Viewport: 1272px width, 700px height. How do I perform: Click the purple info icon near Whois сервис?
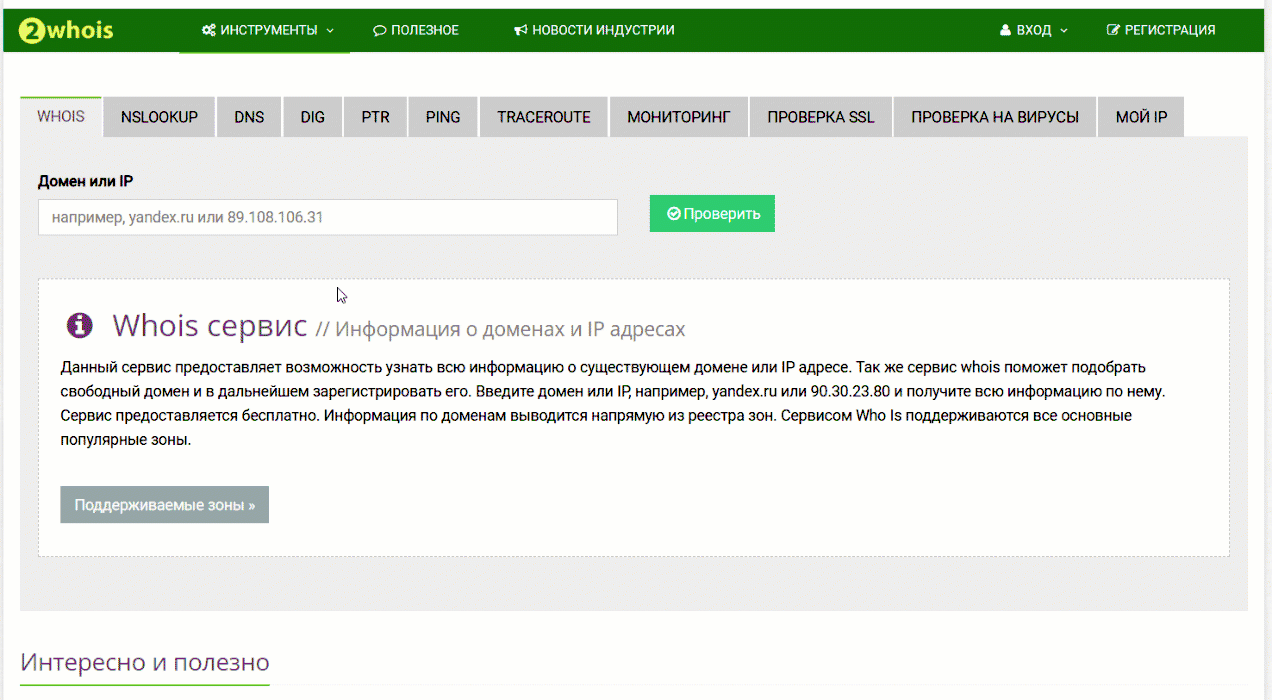(x=79, y=325)
